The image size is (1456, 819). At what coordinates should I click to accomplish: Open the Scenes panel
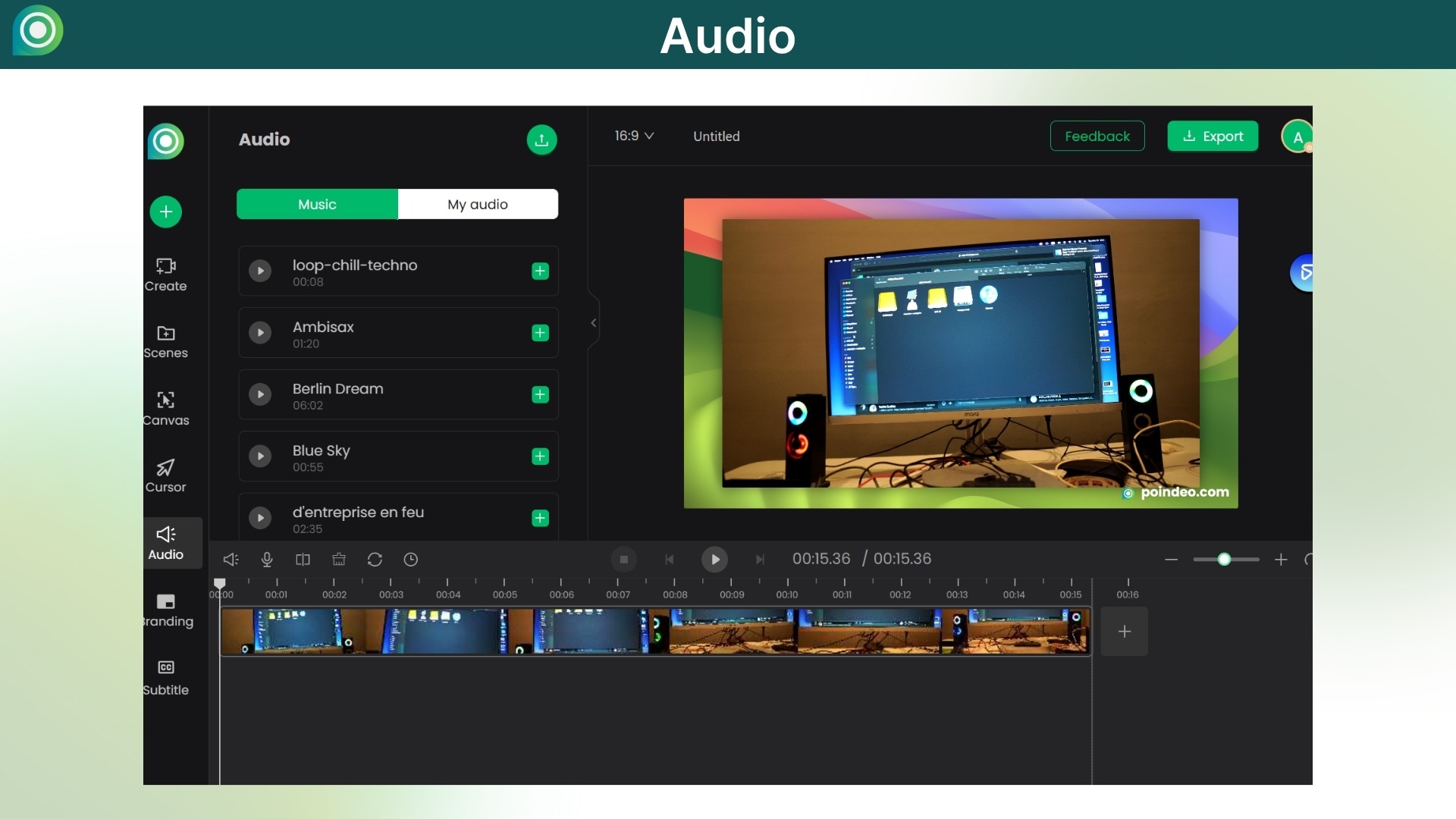165,342
